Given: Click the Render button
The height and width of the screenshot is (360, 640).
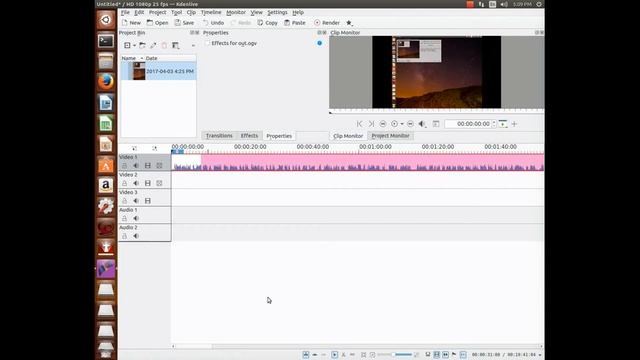Looking at the screenshot, I should 327,23.
